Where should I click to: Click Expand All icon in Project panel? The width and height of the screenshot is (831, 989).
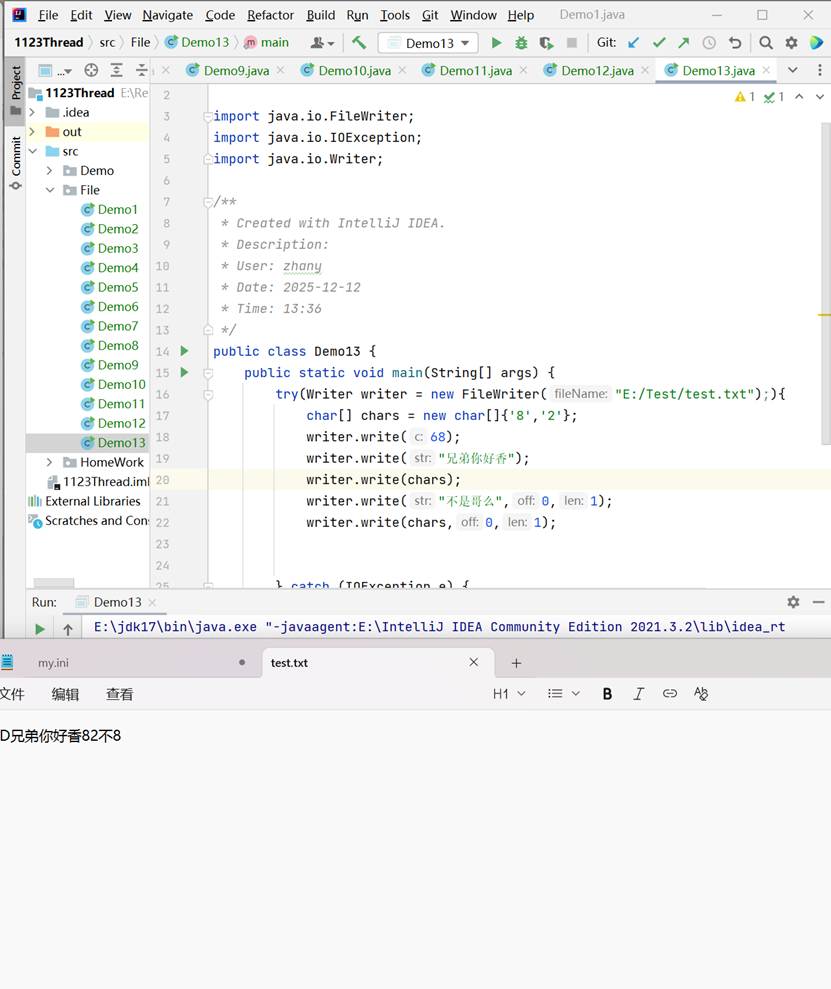coord(116,71)
